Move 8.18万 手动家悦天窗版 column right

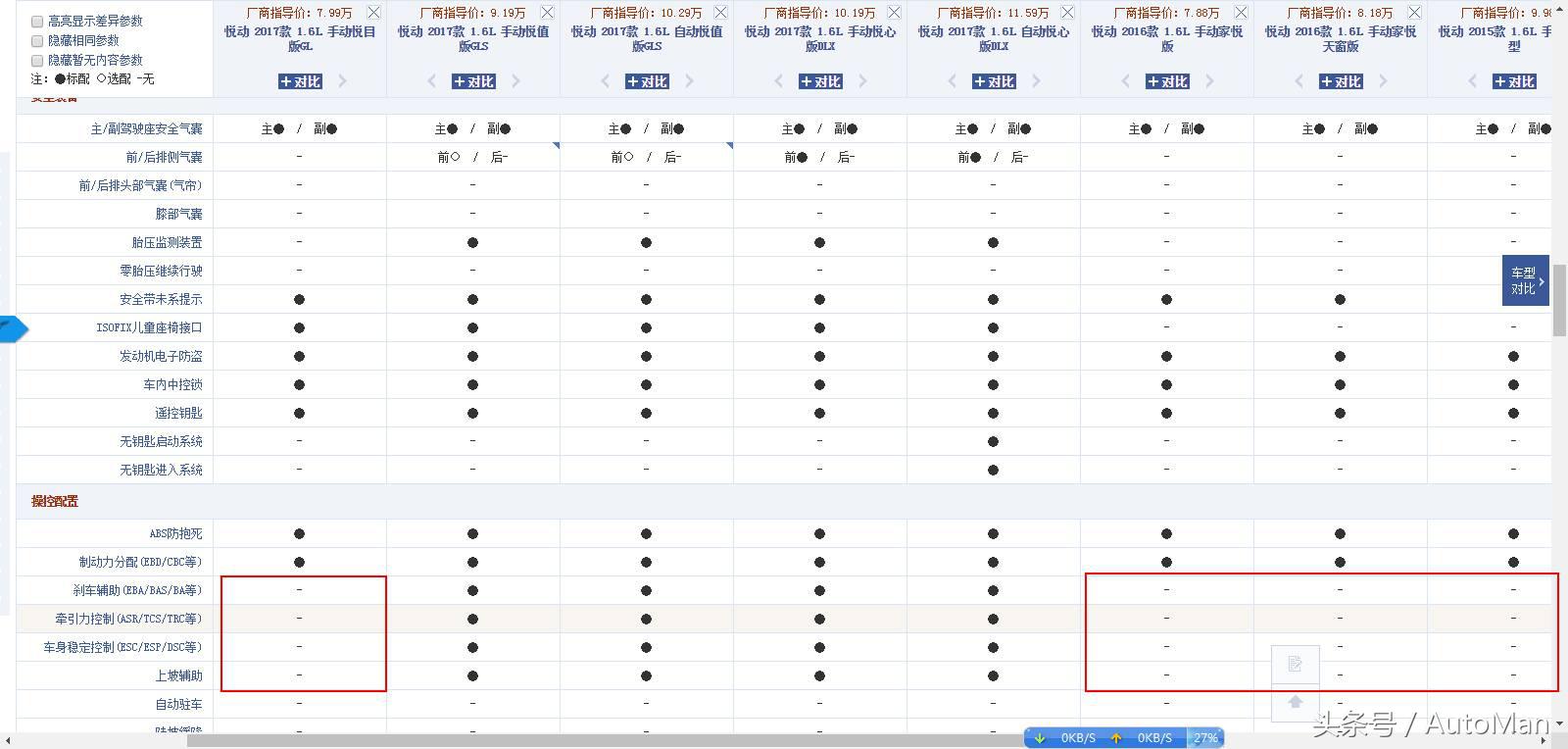tap(1384, 81)
